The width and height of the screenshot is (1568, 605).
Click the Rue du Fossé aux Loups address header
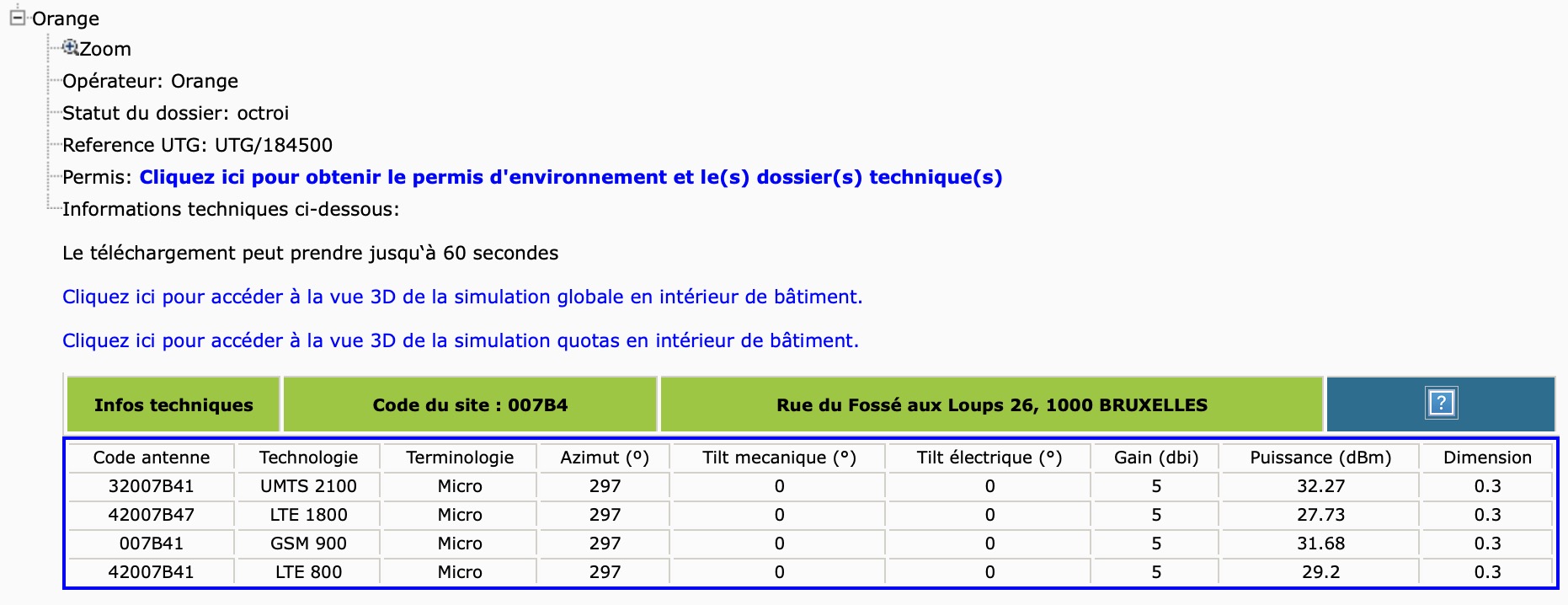(x=992, y=404)
